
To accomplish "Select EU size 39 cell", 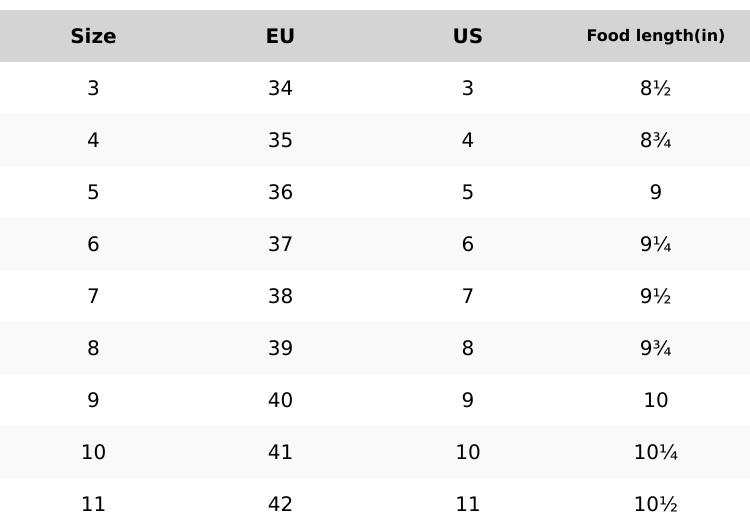I will point(280,349).
